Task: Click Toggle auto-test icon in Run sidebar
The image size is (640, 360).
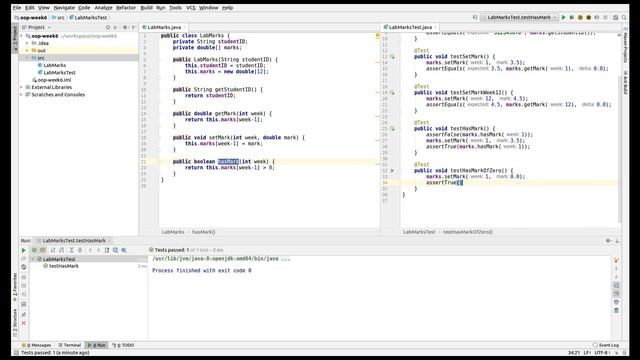Action: [x=23, y=267]
